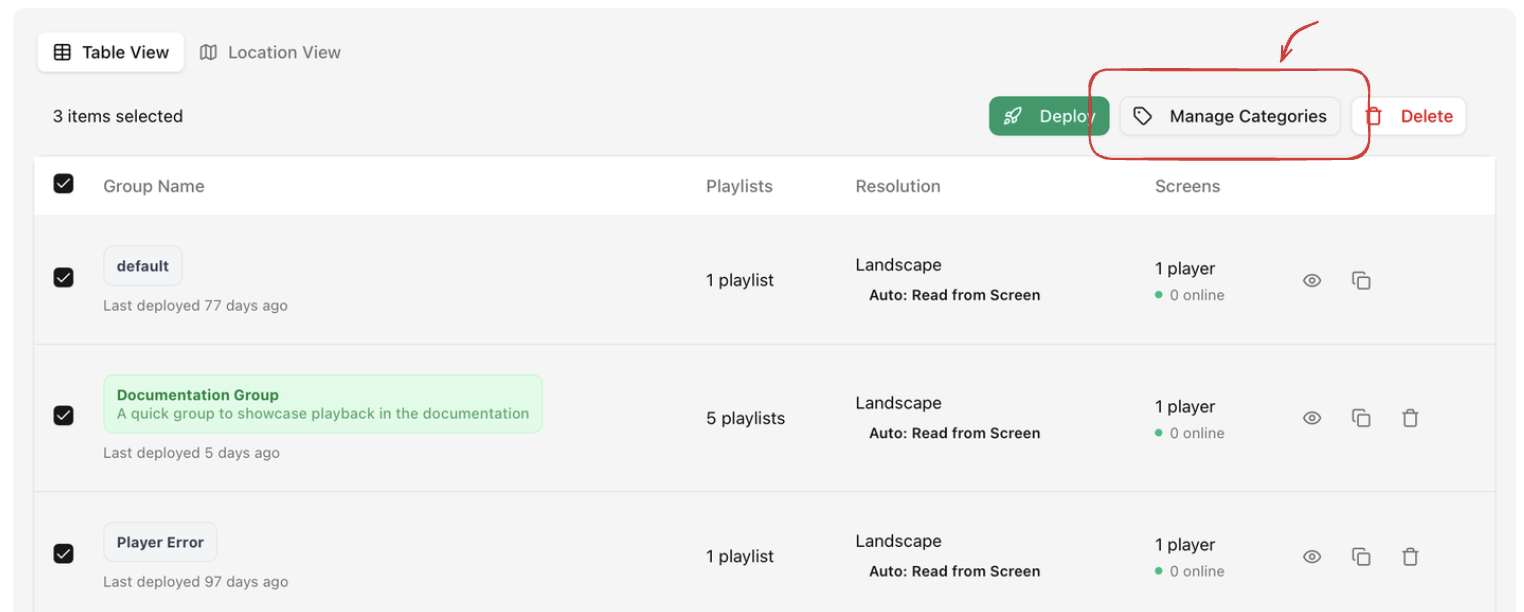Image resolution: width=1524 pixels, height=612 pixels.
Task: Deselect the Player Error row checkbox
Action: point(63,553)
